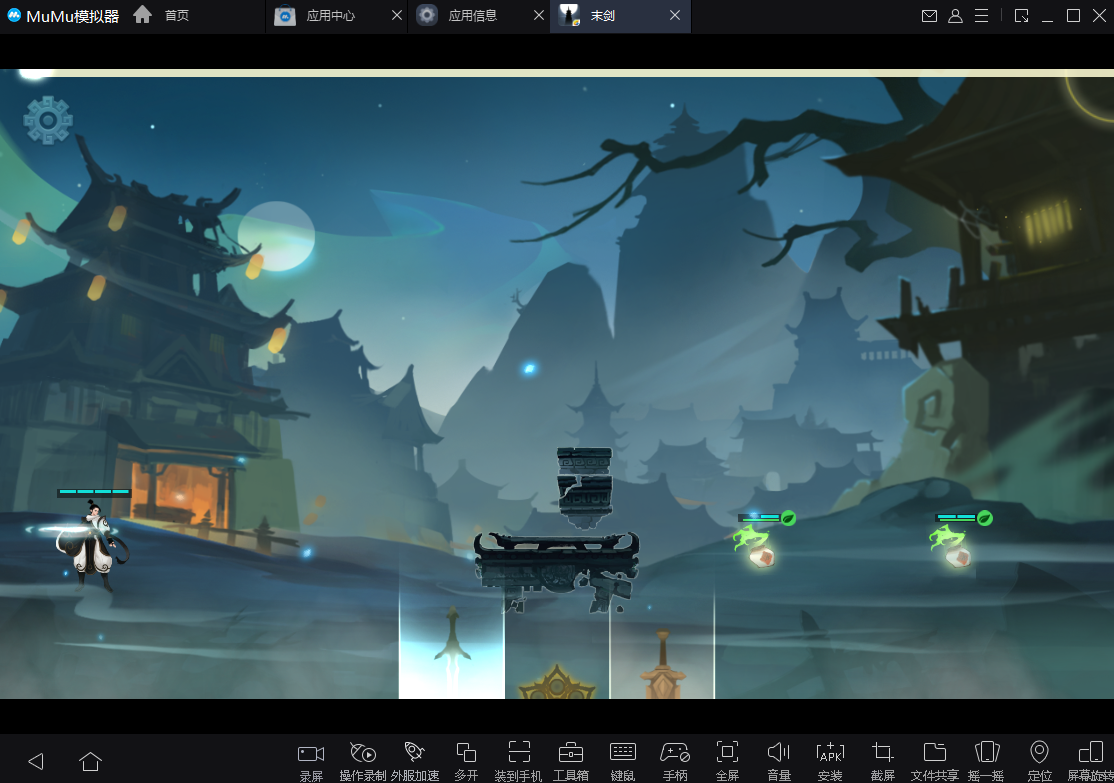The height and width of the screenshot is (783, 1114).
Task: Open 键鼠 keyboard mouse settings
Action: (x=622, y=761)
